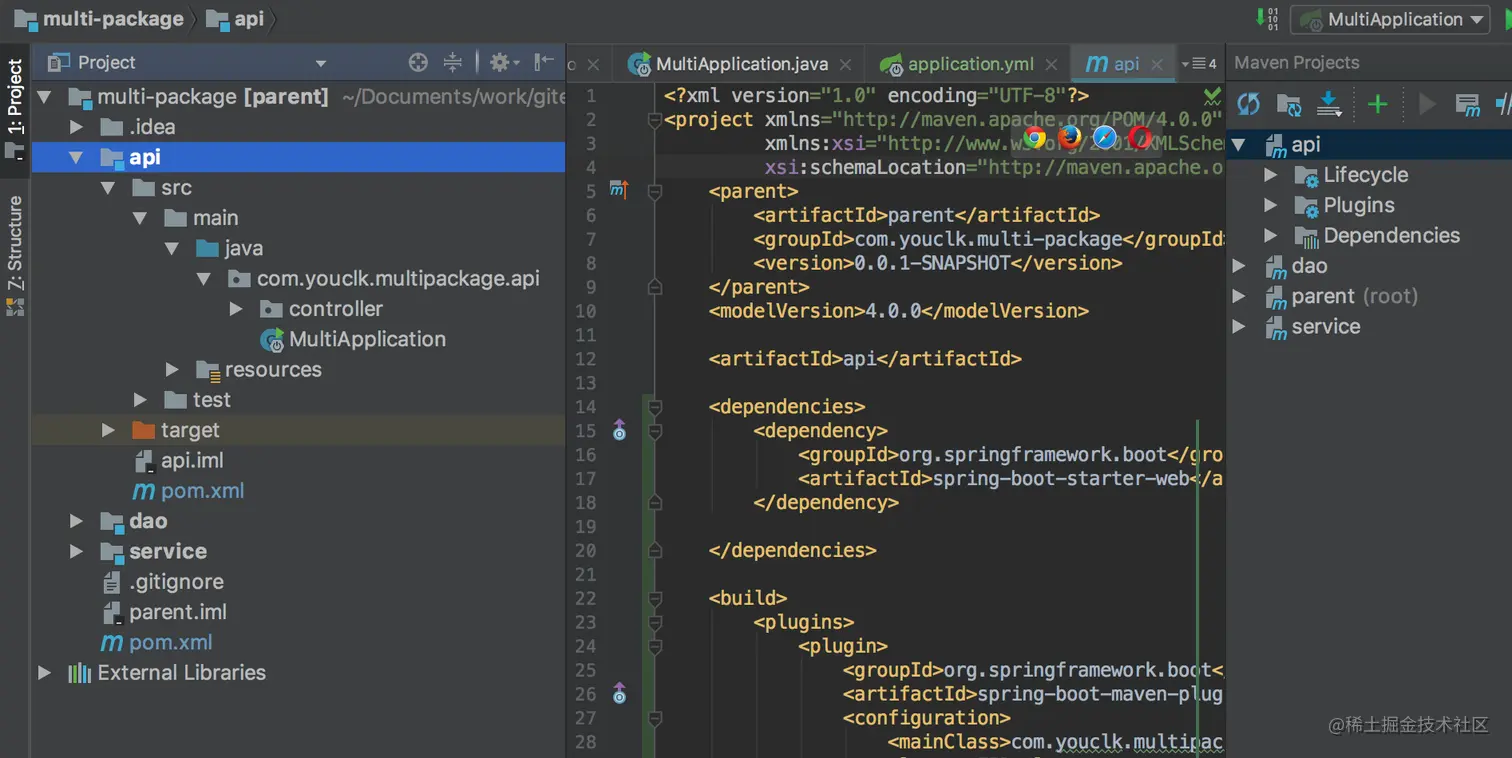The width and height of the screenshot is (1512, 758).
Task: Select dao in Maven Projects panel
Action: 1296,266
